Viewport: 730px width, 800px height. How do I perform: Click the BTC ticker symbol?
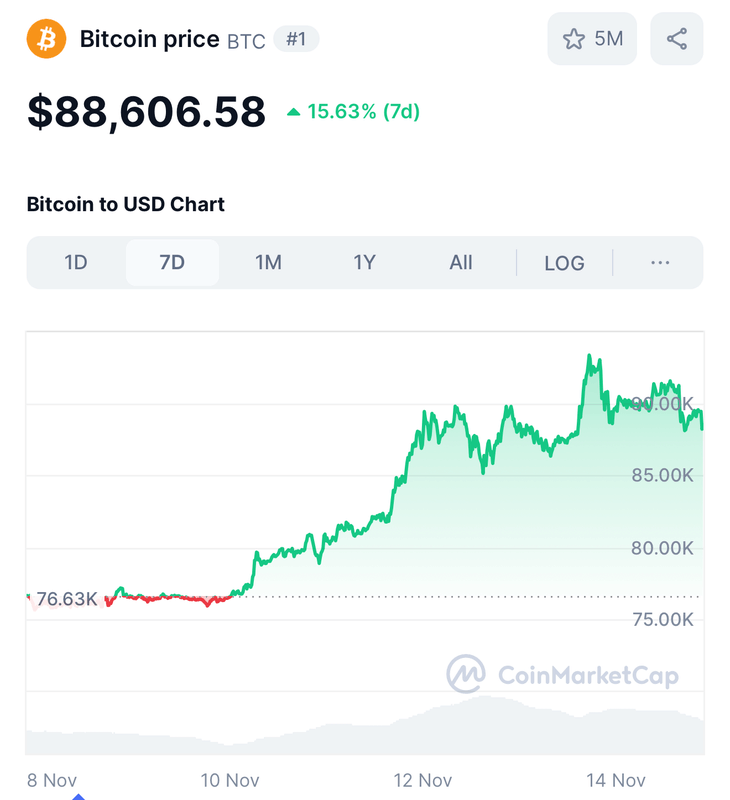[246, 41]
